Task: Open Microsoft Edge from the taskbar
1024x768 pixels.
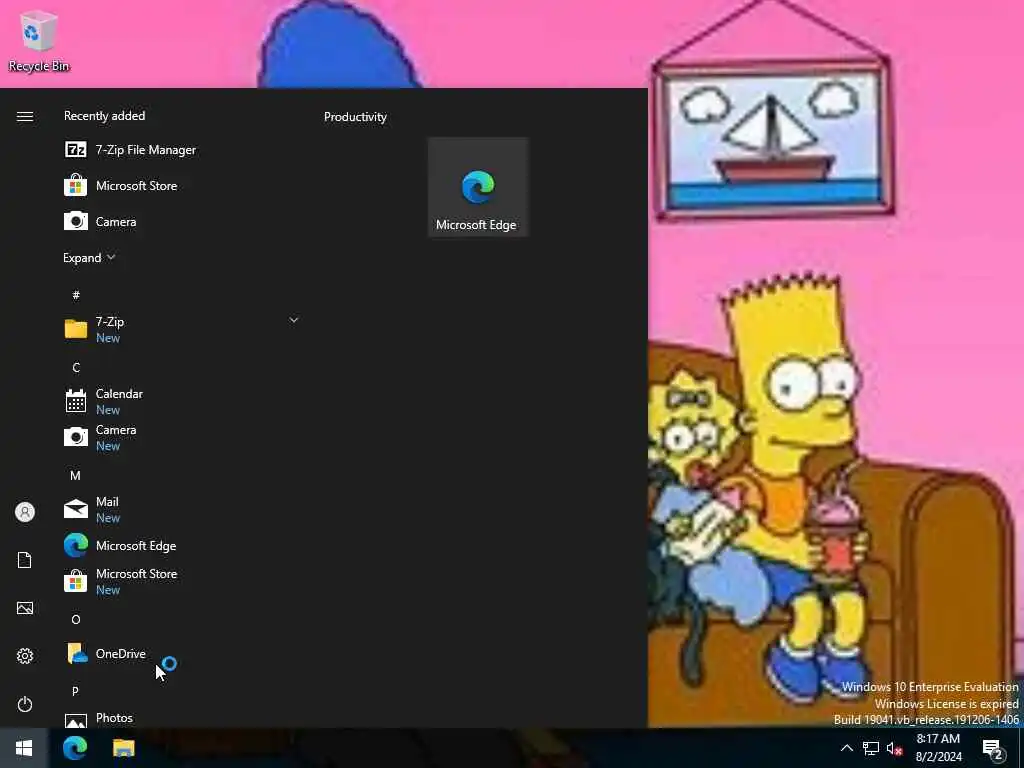Action: pos(75,748)
